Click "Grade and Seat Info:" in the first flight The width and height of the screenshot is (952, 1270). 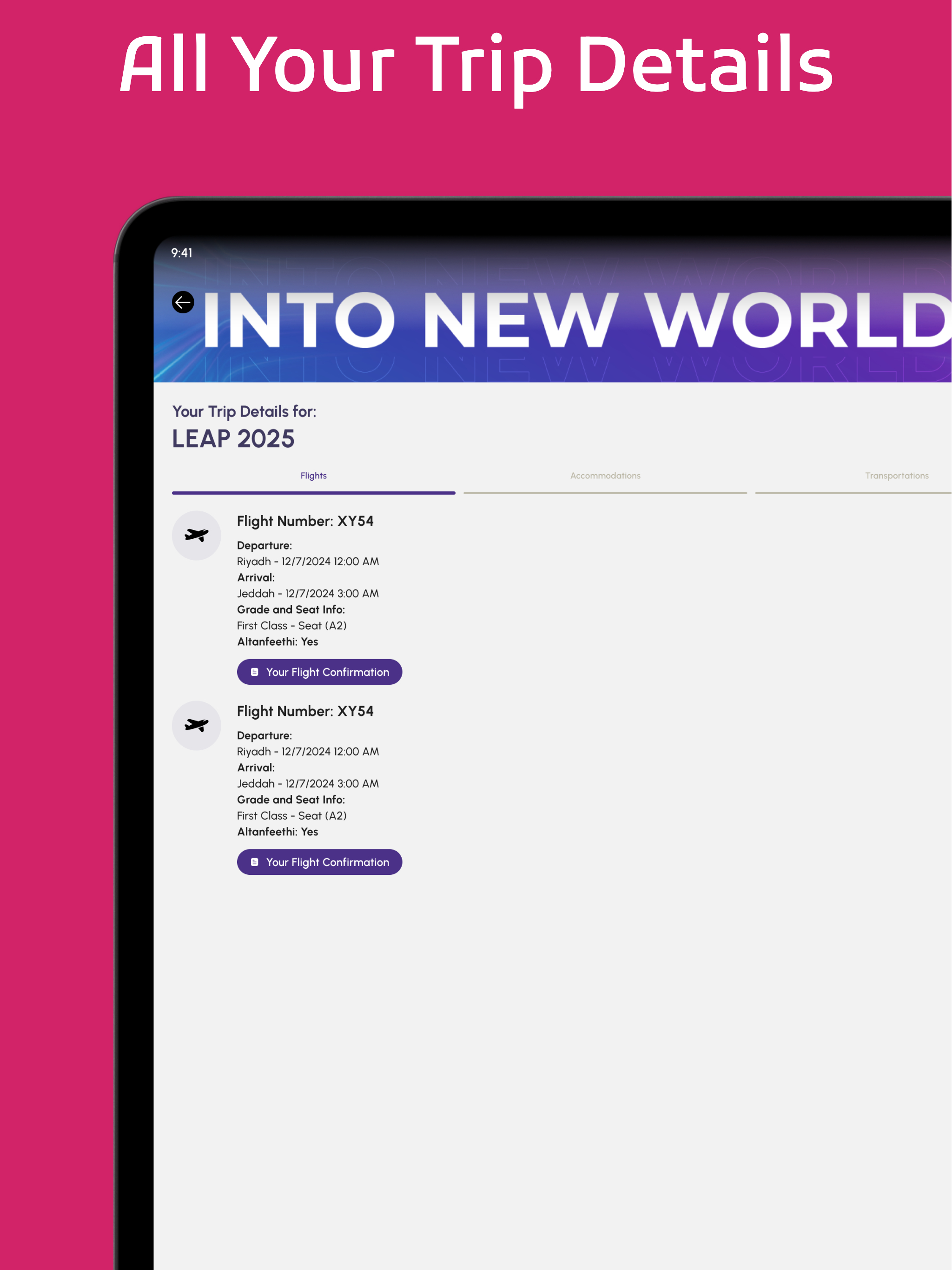point(291,610)
